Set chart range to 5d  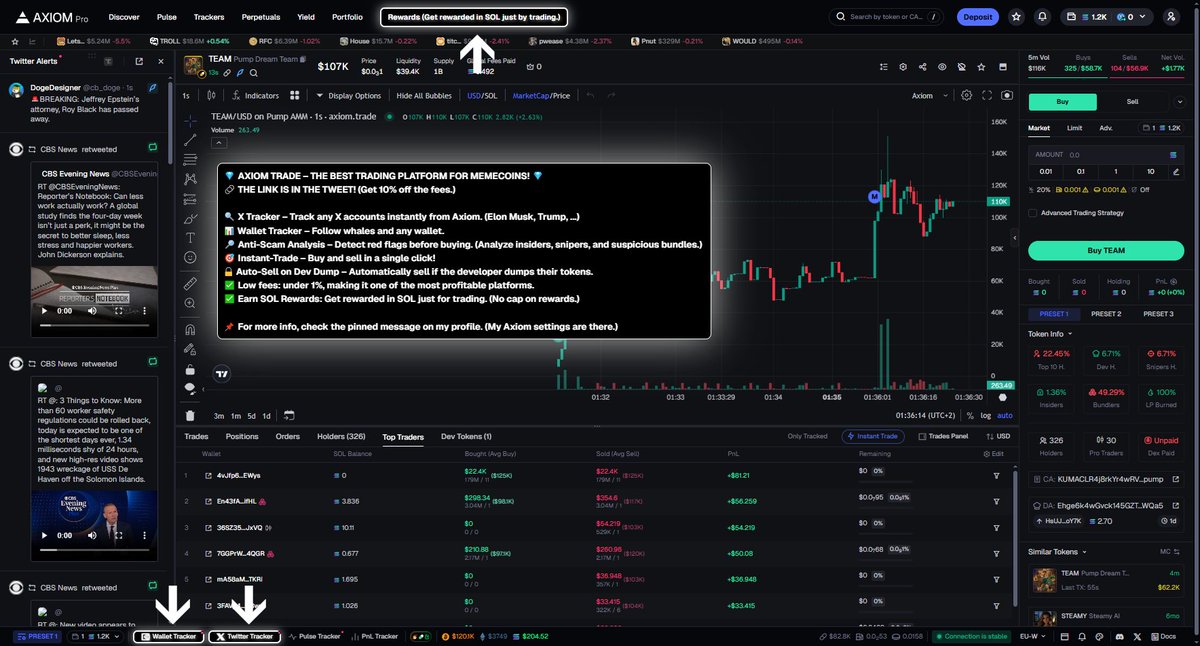point(252,415)
